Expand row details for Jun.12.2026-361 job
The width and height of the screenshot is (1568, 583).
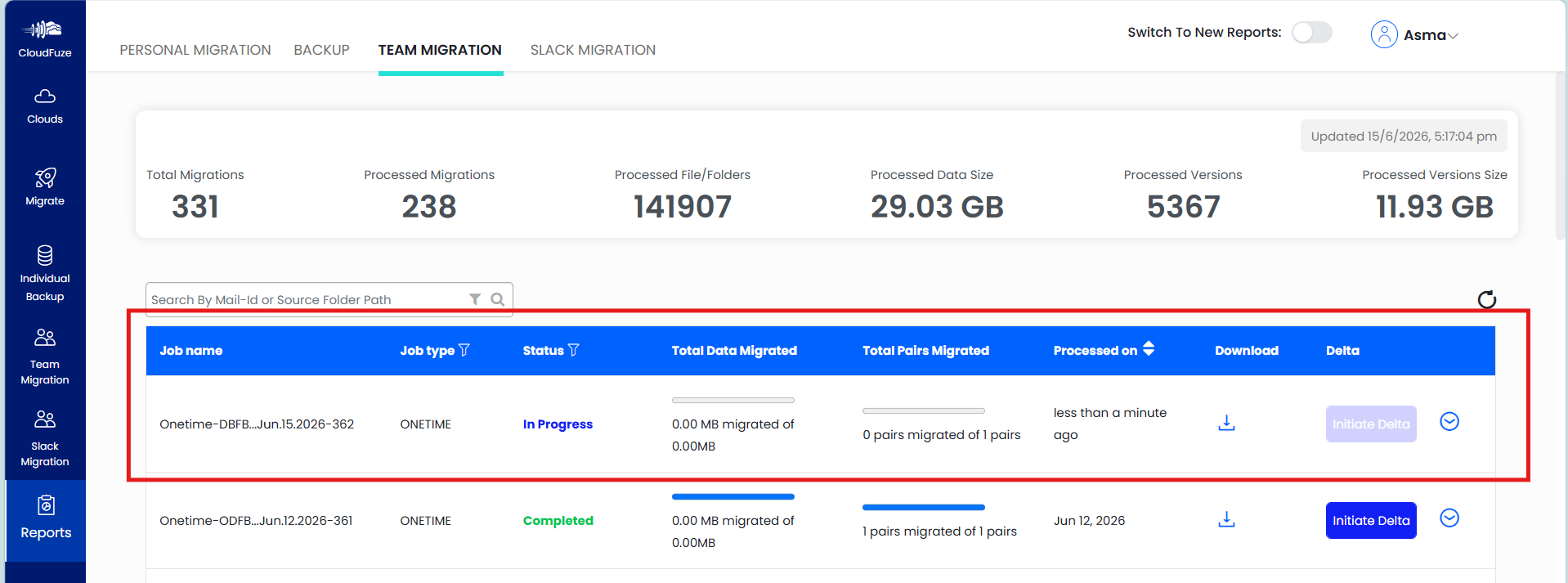[x=1449, y=518]
